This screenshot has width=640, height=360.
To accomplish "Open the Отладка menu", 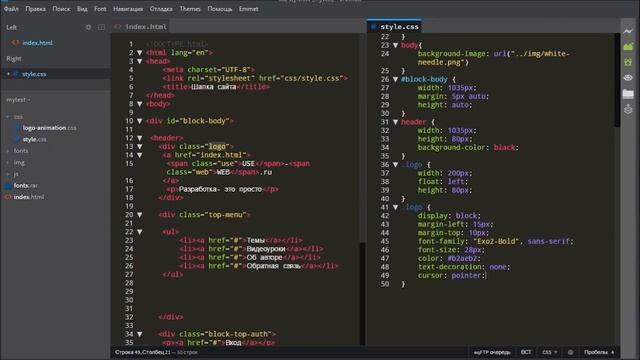I will (161, 9).
